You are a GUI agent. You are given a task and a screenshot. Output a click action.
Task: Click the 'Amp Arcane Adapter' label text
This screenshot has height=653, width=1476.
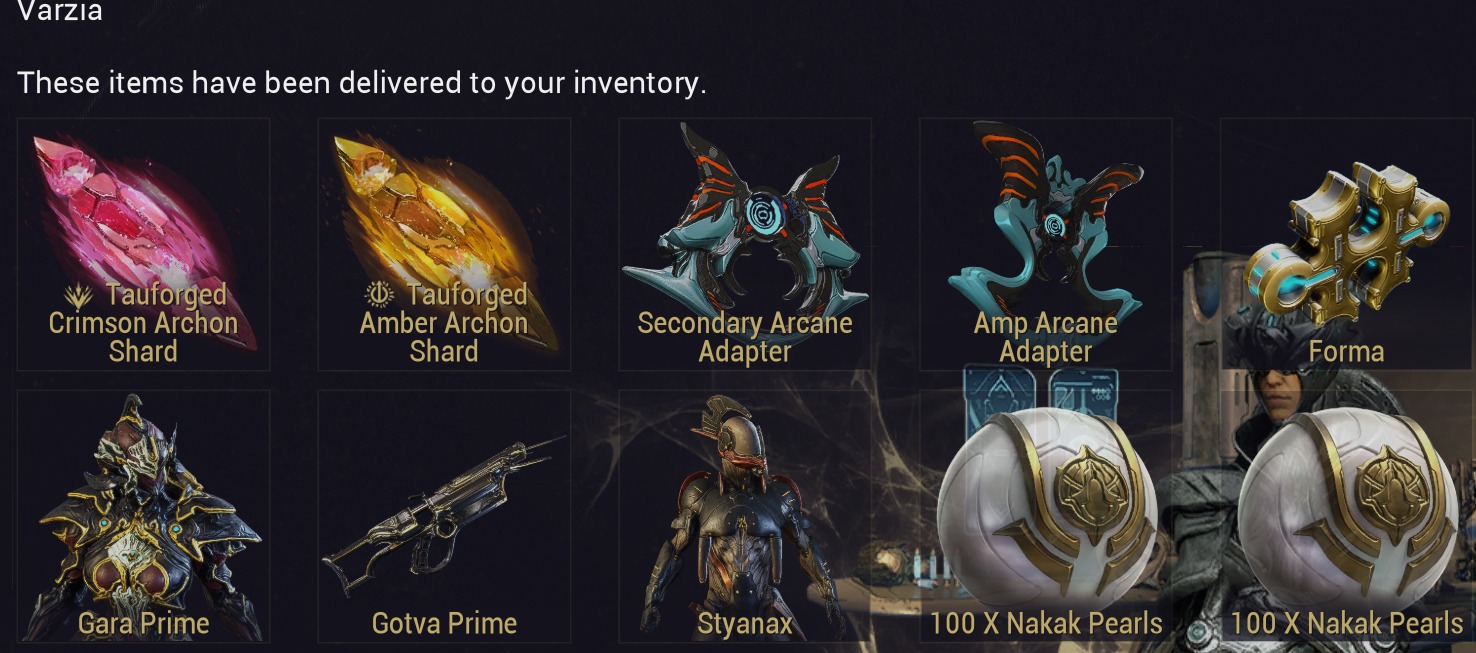pyautogui.click(x=1046, y=337)
